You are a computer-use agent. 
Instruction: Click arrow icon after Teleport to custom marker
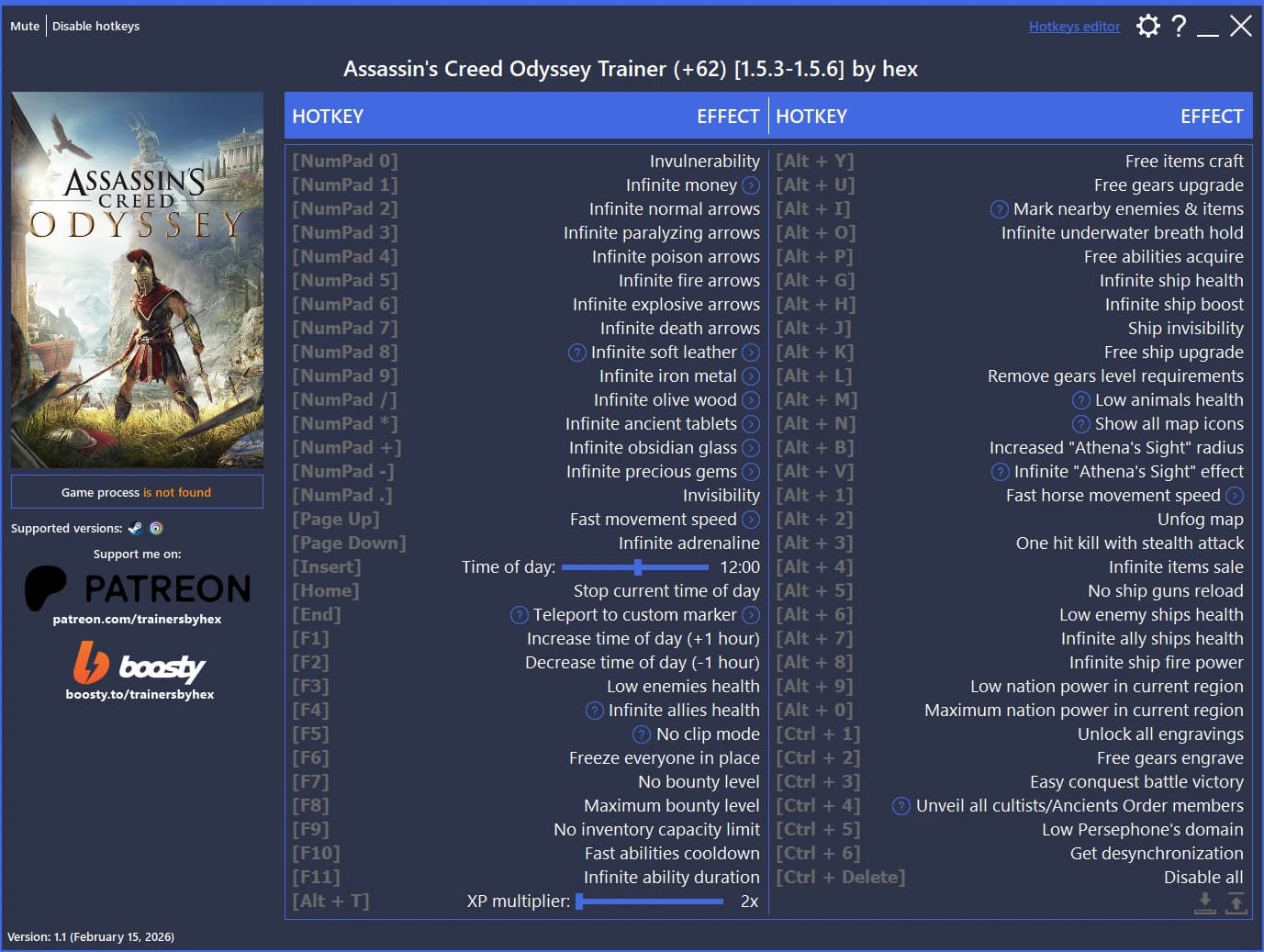tap(751, 615)
